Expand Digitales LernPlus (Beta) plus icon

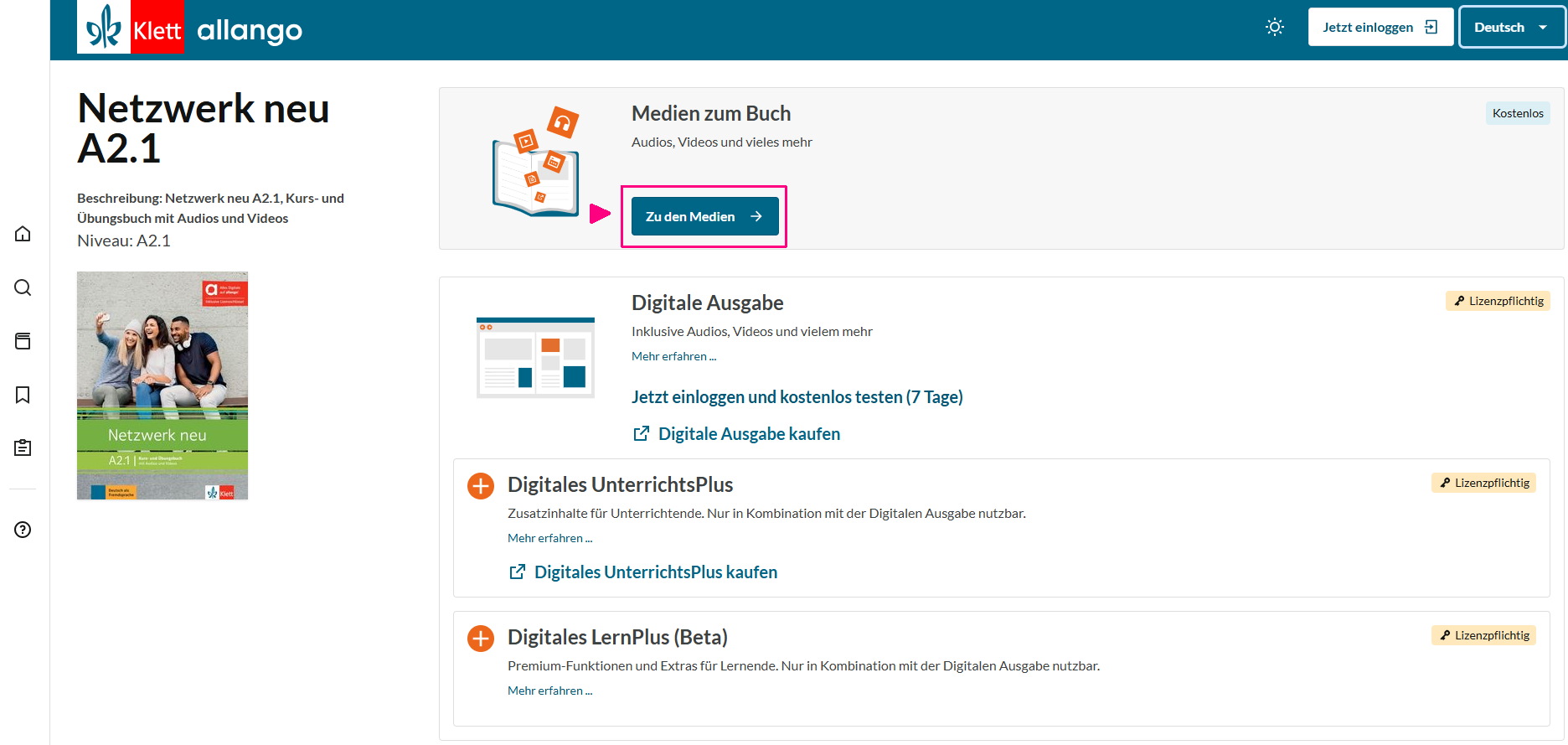[481, 639]
